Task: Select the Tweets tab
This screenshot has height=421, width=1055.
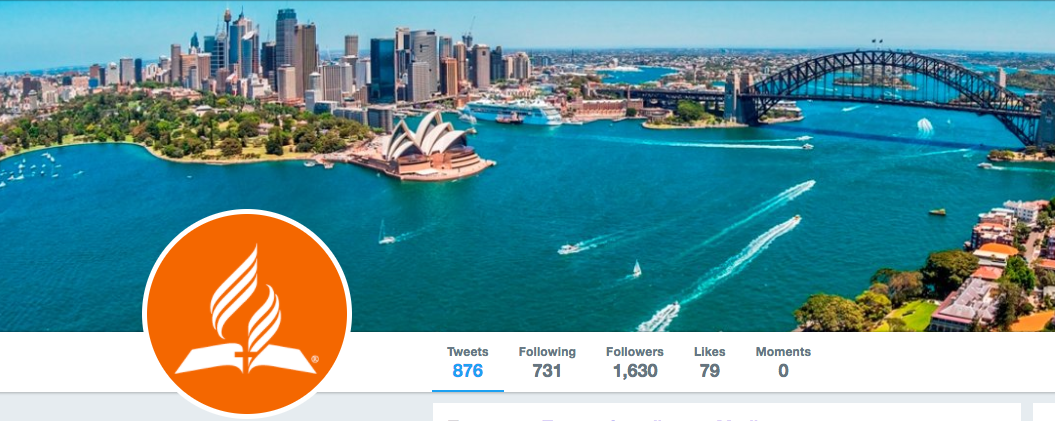Action: tap(468, 362)
